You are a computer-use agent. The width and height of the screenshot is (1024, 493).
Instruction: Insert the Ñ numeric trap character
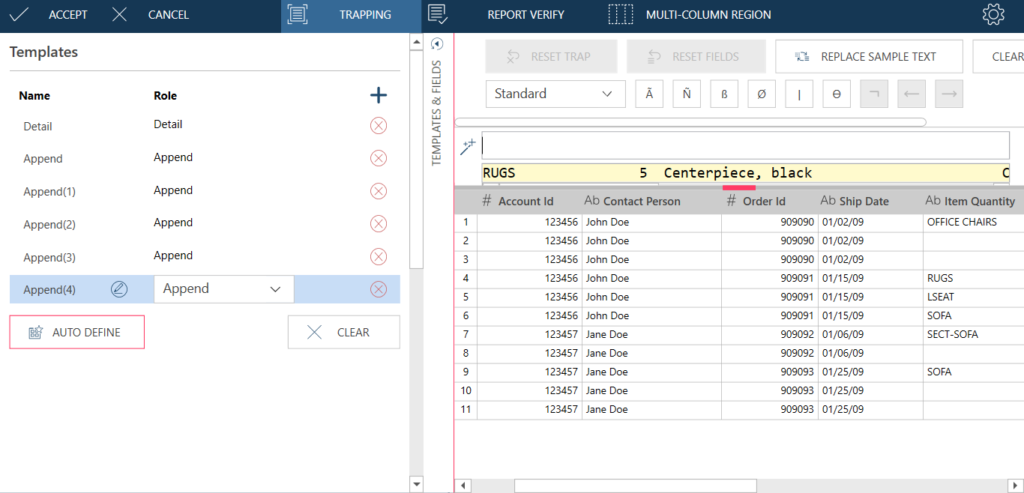coord(687,94)
